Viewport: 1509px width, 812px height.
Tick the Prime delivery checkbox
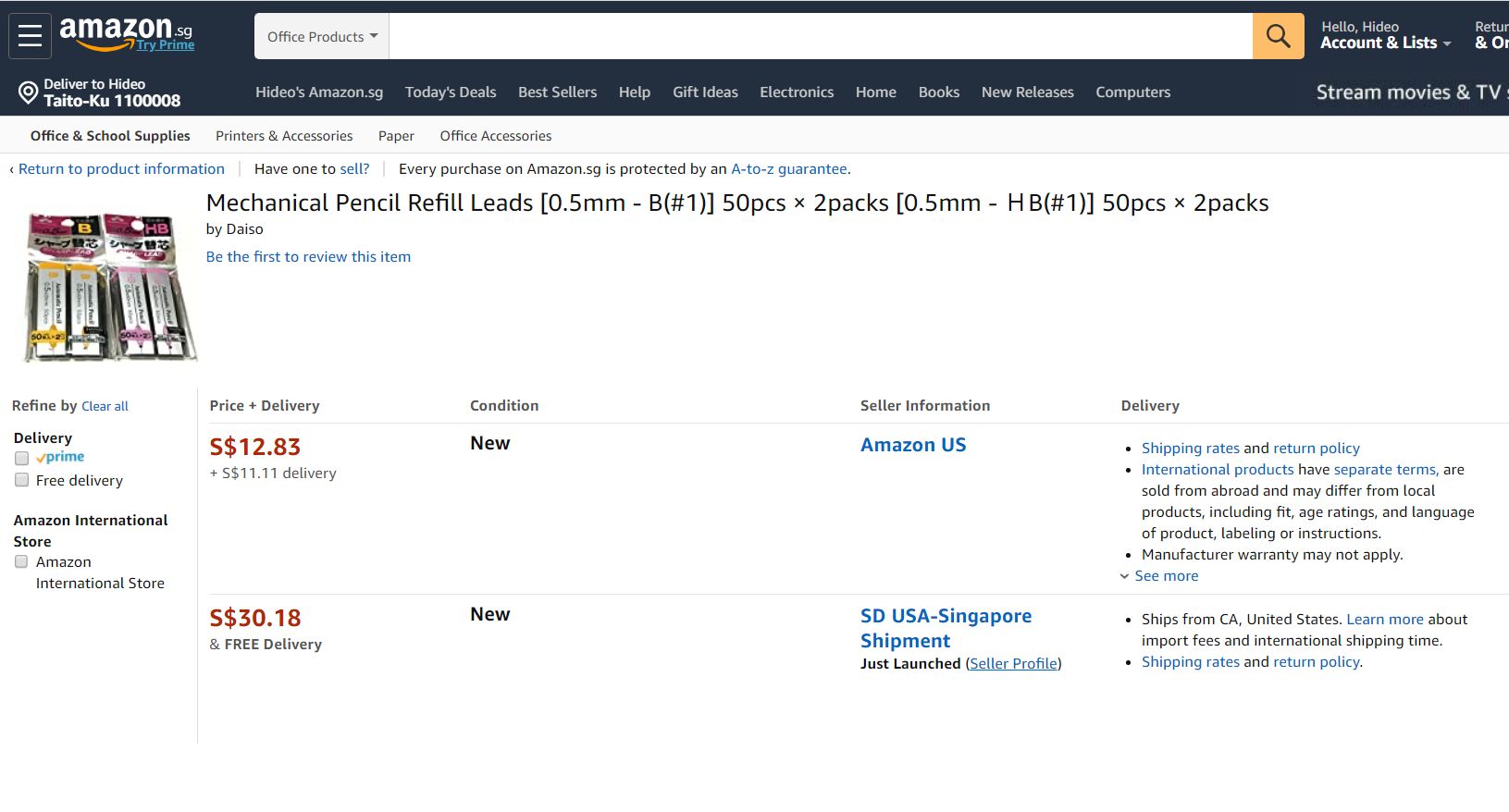(x=21, y=458)
